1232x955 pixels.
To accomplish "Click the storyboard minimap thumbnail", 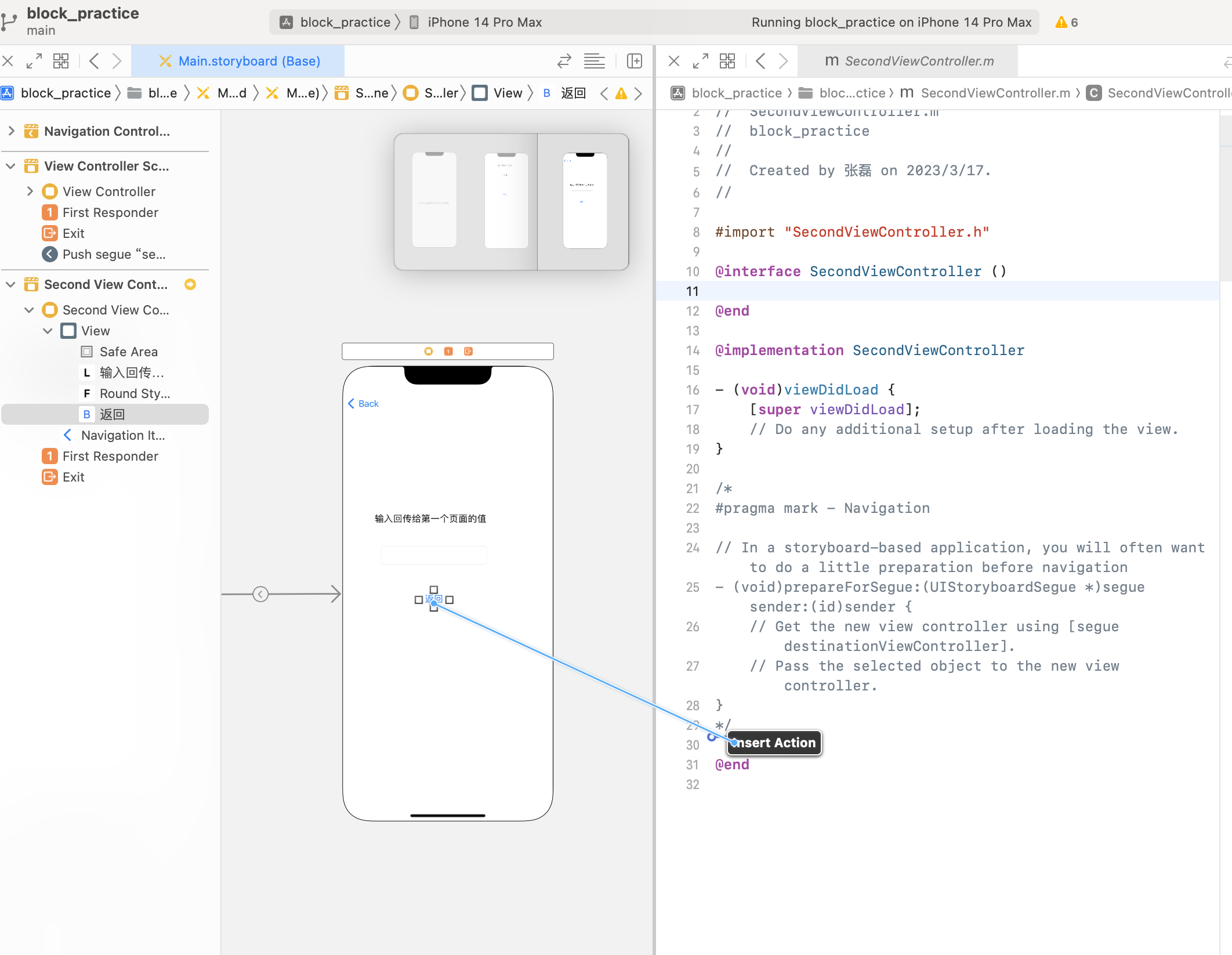I will (x=511, y=202).
